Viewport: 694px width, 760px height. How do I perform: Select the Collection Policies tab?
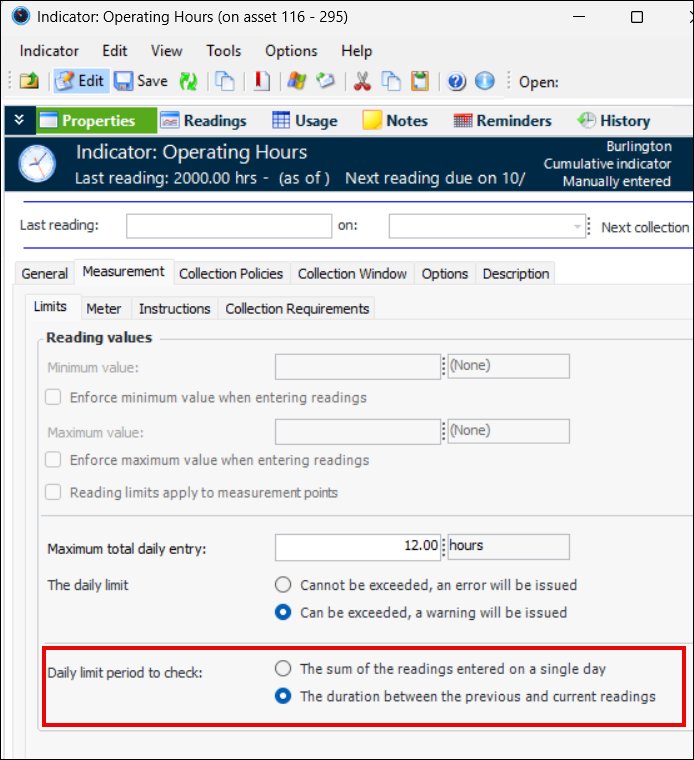(x=231, y=273)
